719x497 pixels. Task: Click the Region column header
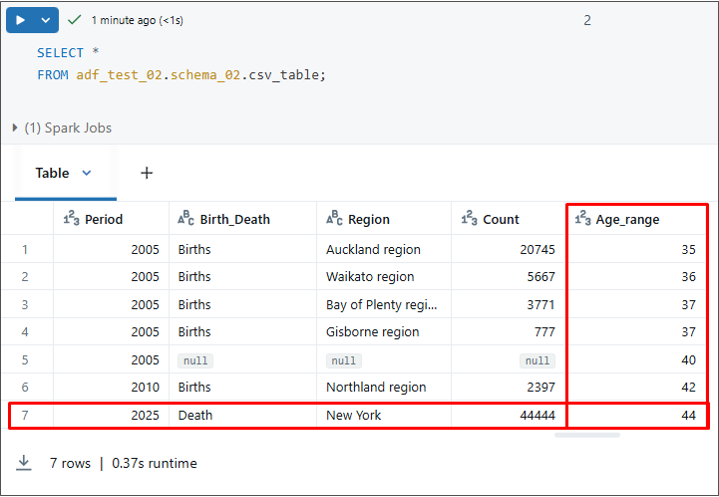point(370,219)
